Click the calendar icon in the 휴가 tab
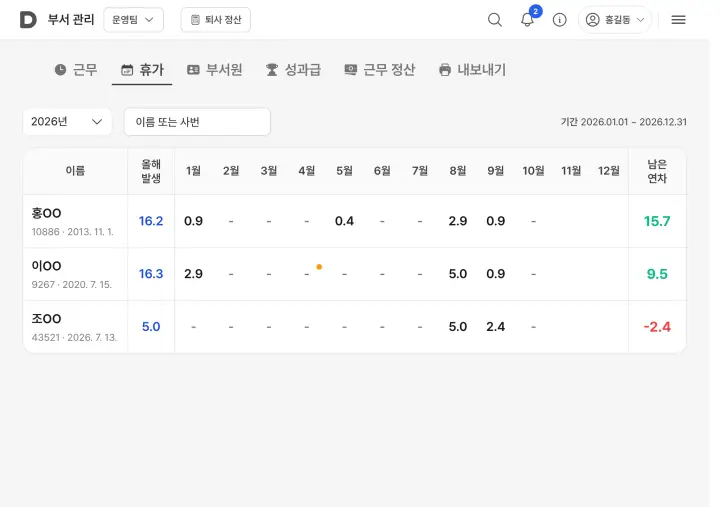 pyautogui.click(x=127, y=70)
